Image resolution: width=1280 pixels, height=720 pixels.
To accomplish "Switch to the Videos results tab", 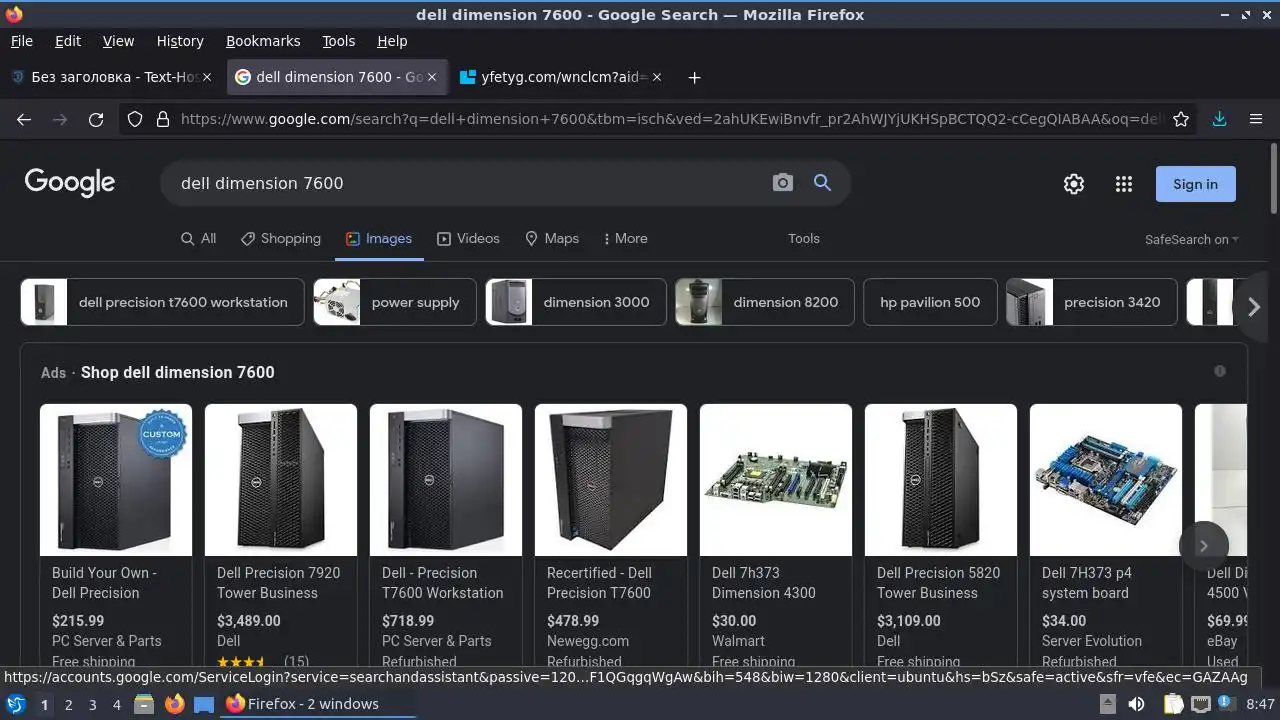I will click(x=468, y=238).
